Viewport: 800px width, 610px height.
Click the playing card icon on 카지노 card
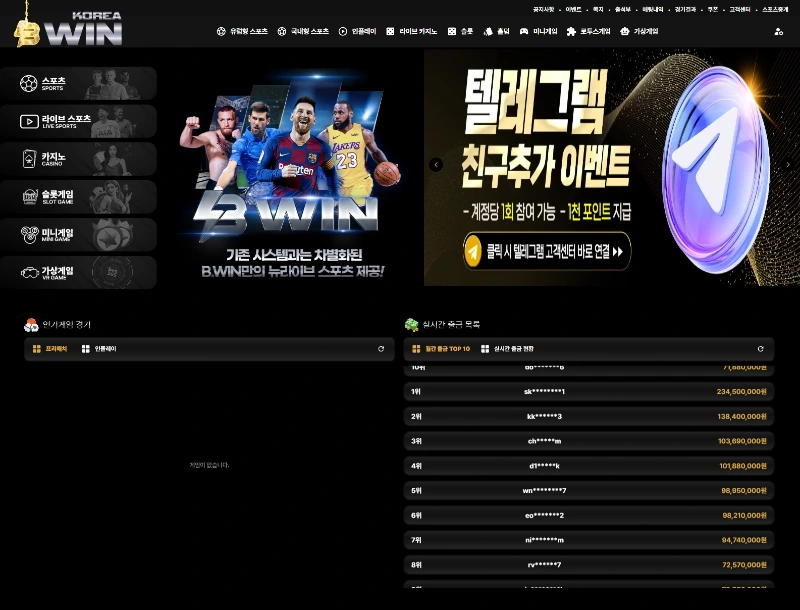(x=29, y=159)
